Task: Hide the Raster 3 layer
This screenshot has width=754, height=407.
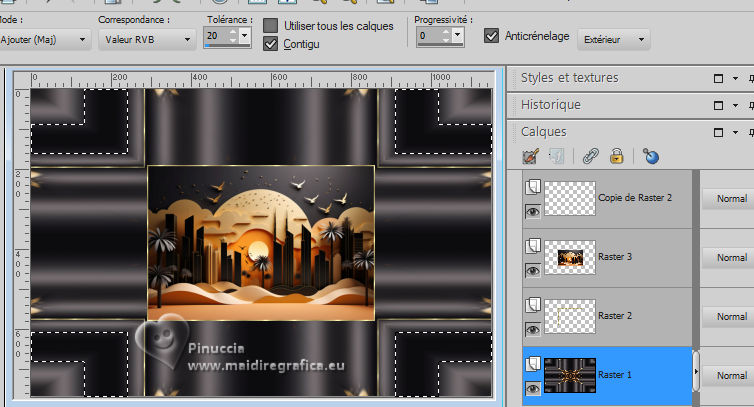Action: tap(532, 271)
